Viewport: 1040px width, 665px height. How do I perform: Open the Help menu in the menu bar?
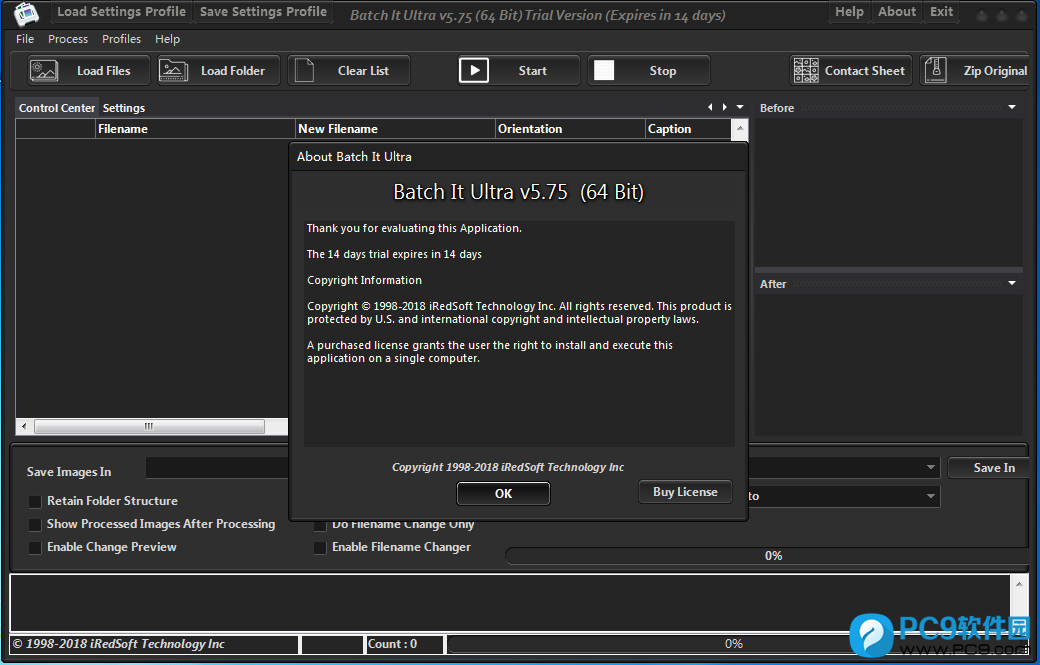167,39
